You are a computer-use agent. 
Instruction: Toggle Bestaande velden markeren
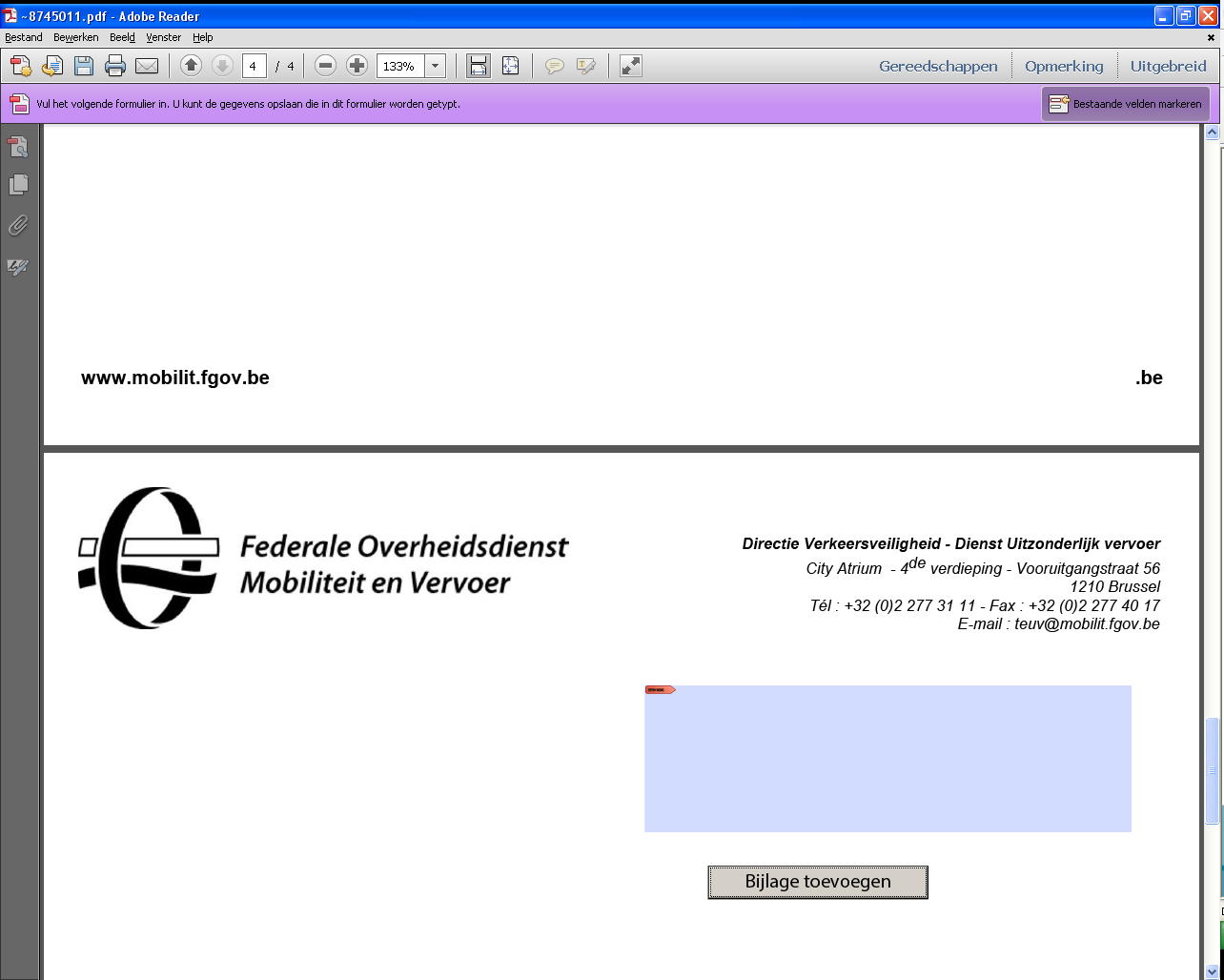tap(1126, 104)
